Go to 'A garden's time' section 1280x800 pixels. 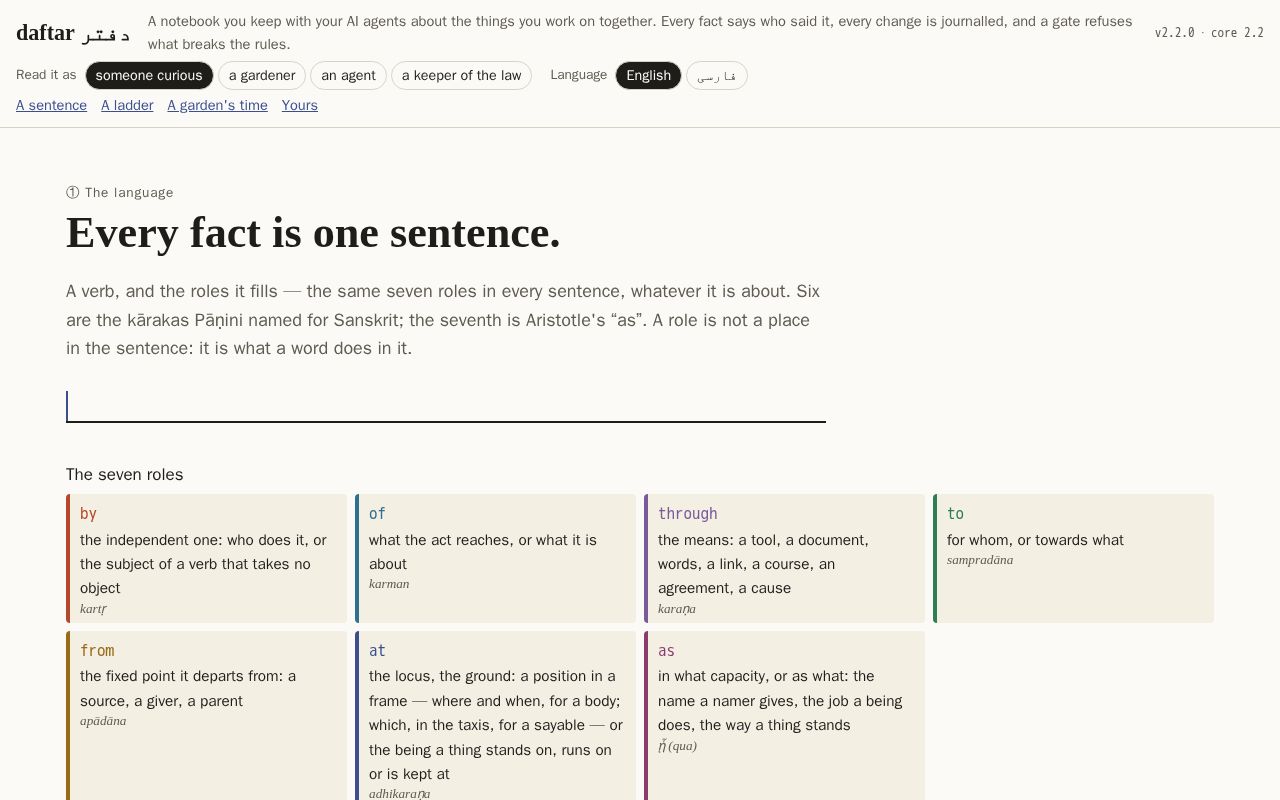(217, 105)
